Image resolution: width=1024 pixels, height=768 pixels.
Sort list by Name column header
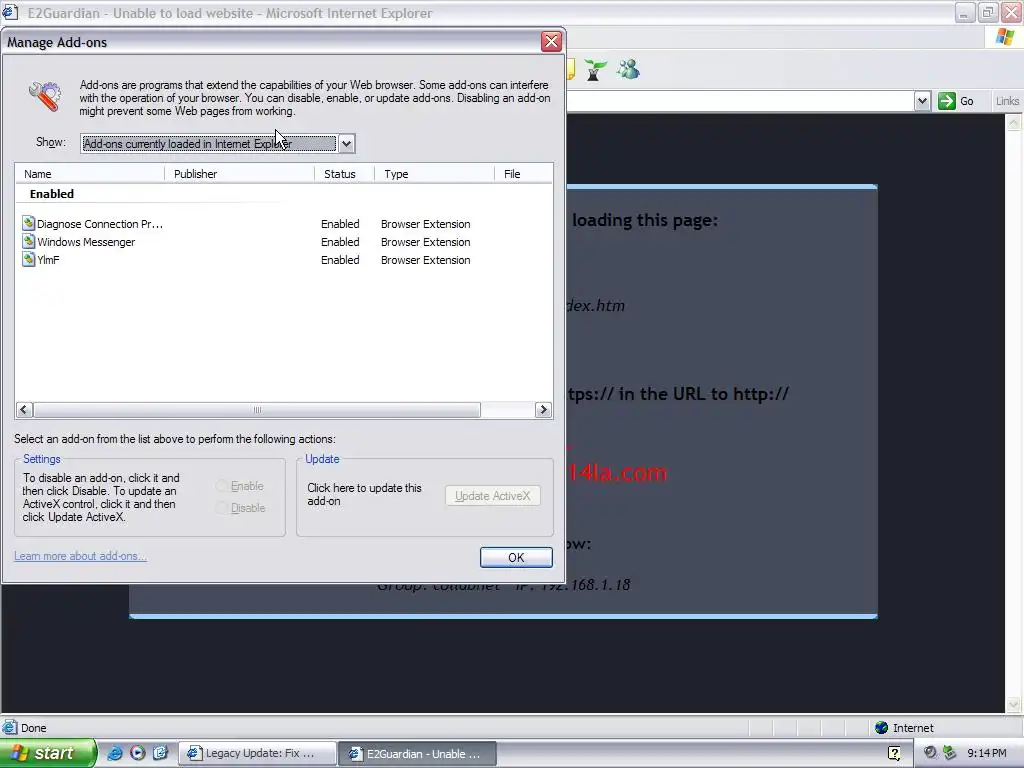pos(90,174)
